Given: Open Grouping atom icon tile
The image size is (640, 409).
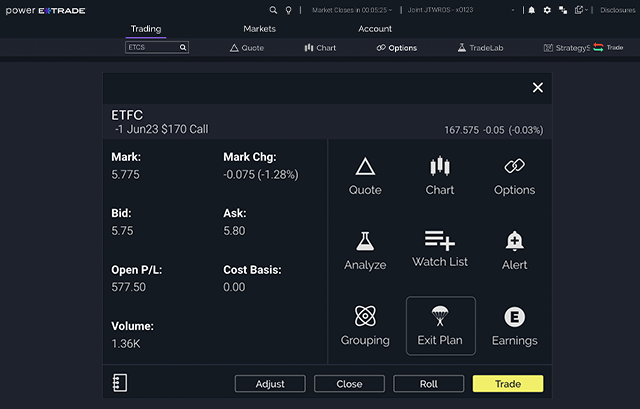Looking at the screenshot, I should pos(365,326).
